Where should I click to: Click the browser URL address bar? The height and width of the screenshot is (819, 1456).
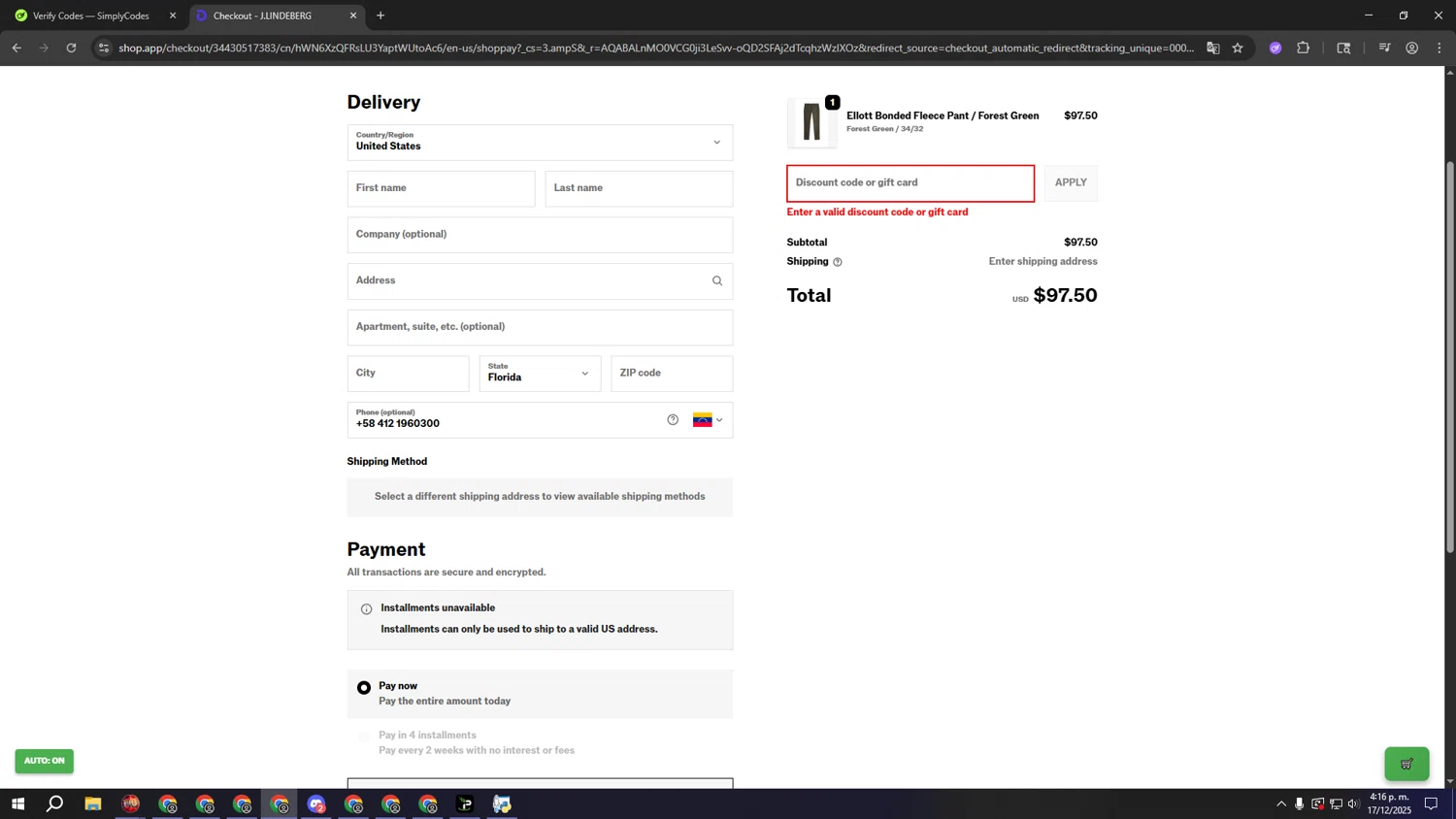[655, 48]
